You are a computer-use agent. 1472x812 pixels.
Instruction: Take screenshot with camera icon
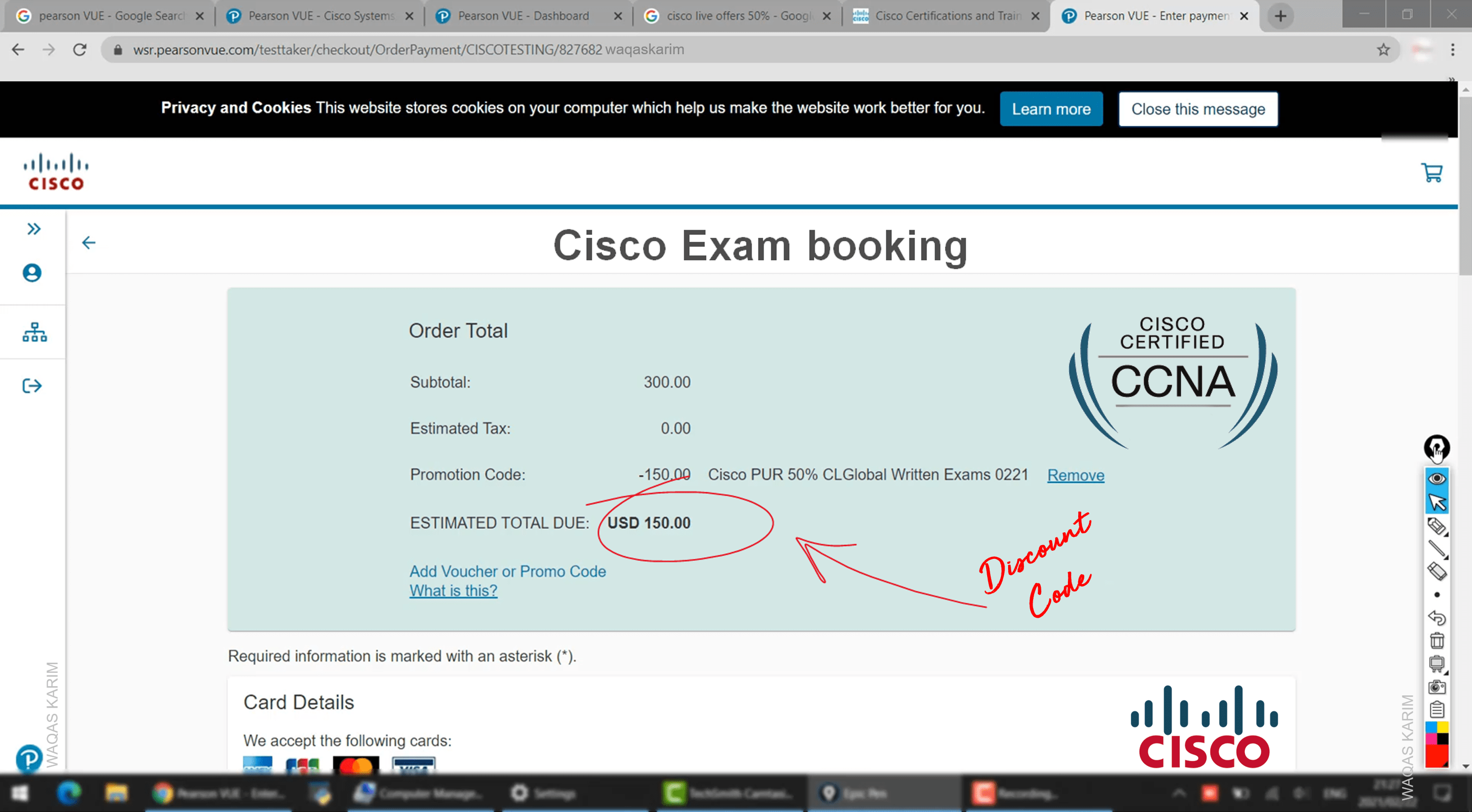click(1437, 687)
